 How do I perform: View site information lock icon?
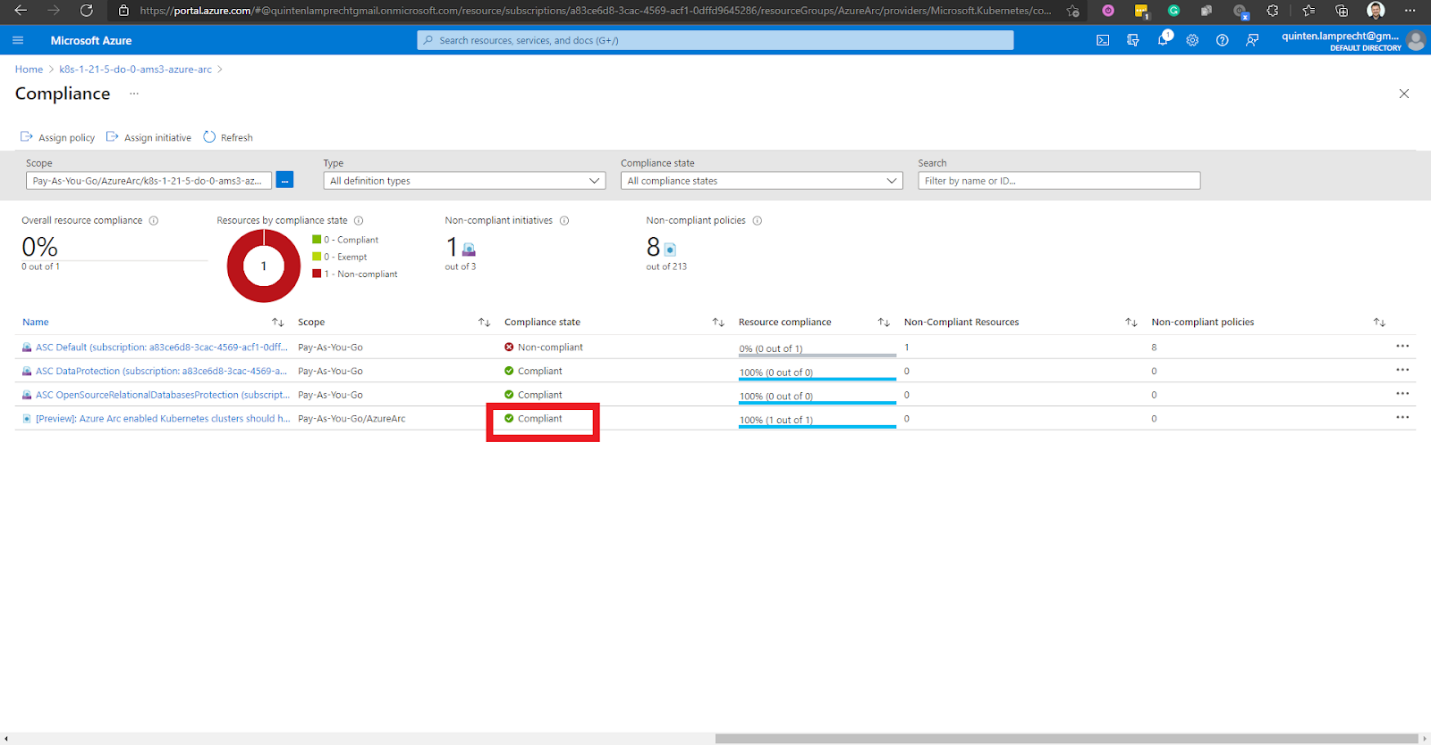(124, 10)
